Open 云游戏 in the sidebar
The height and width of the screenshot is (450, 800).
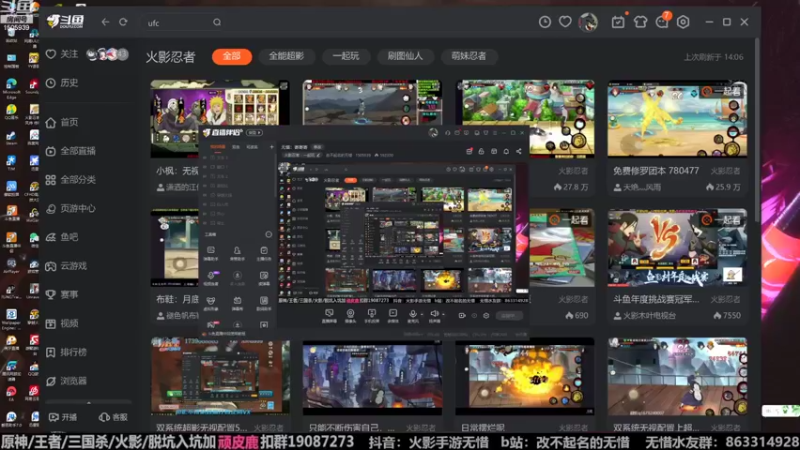[67, 266]
